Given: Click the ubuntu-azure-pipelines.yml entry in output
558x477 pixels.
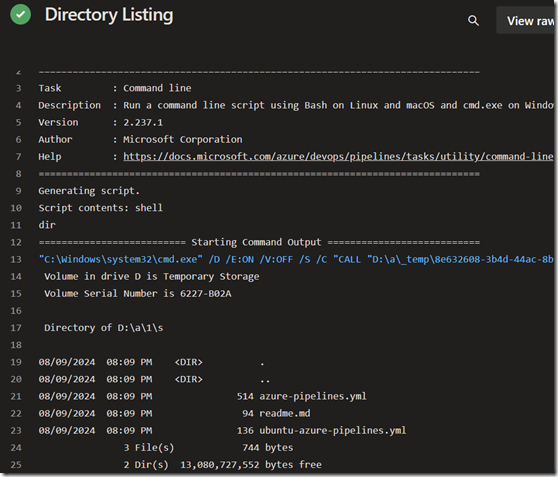Looking at the screenshot, I should [x=332, y=430].
